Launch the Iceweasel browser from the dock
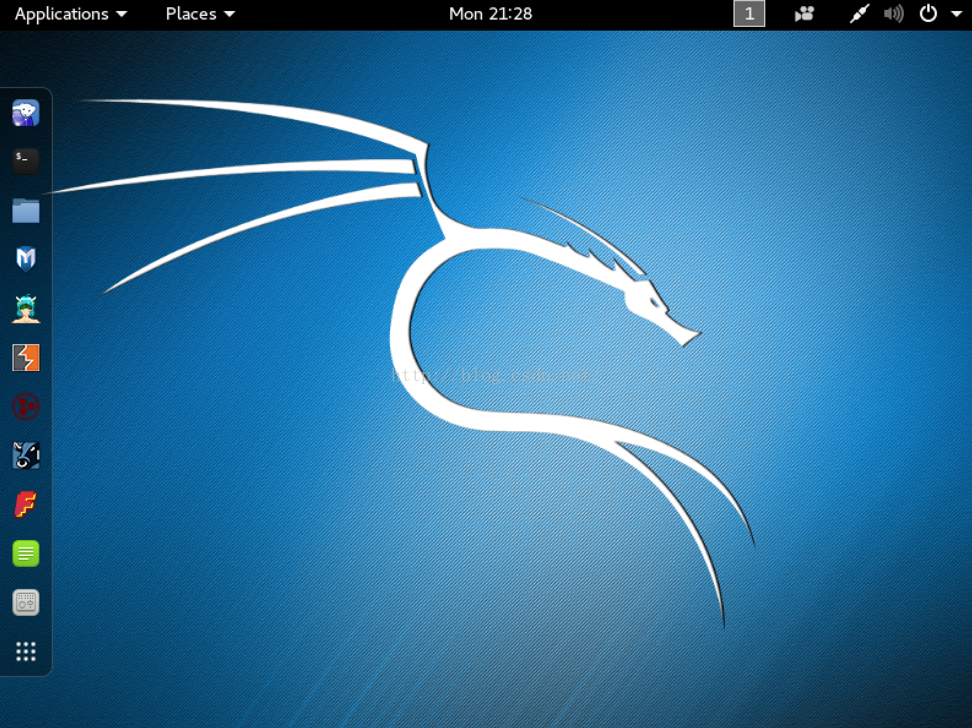 [x=26, y=113]
